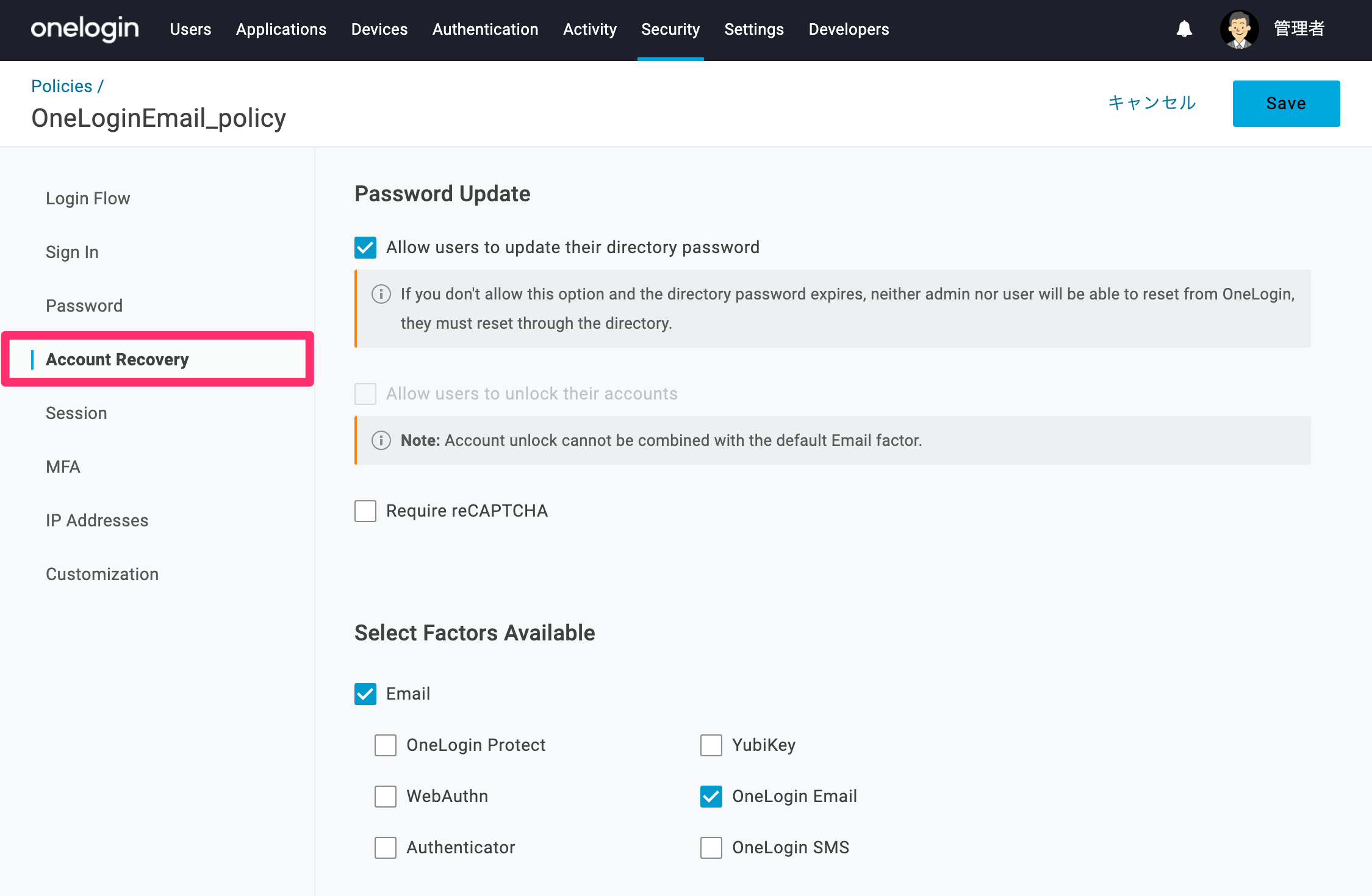Open the Developers menu
The height and width of the screenshot is (896, 1372).
[849, 29]
